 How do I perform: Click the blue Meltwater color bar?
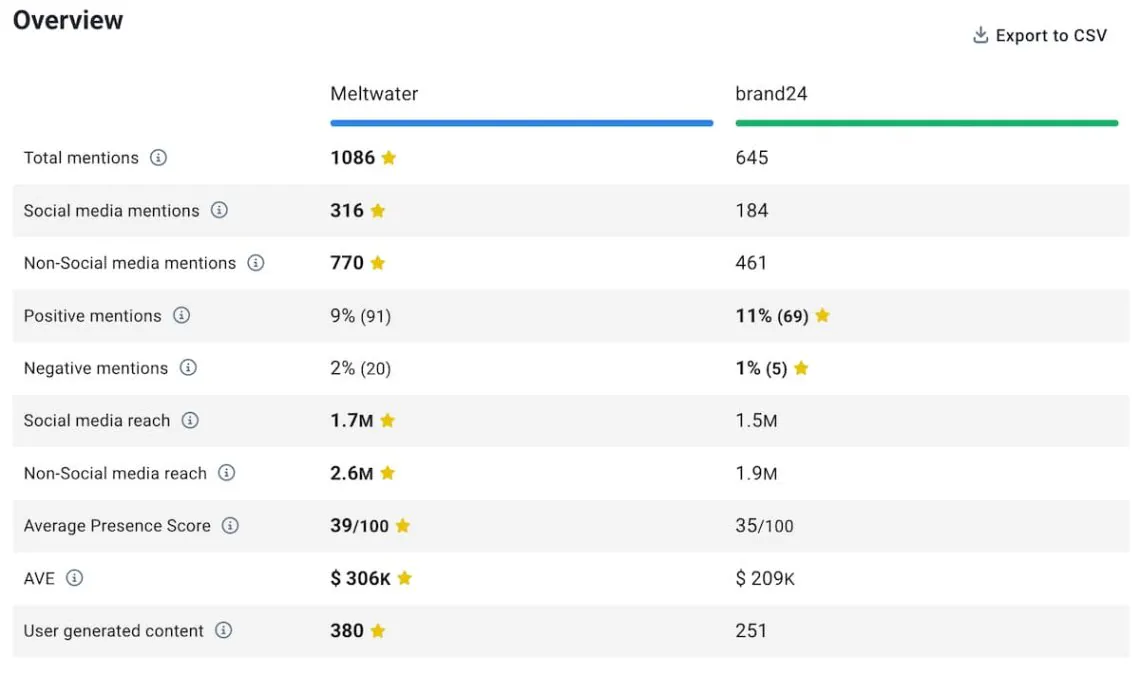tap(521, 122)
